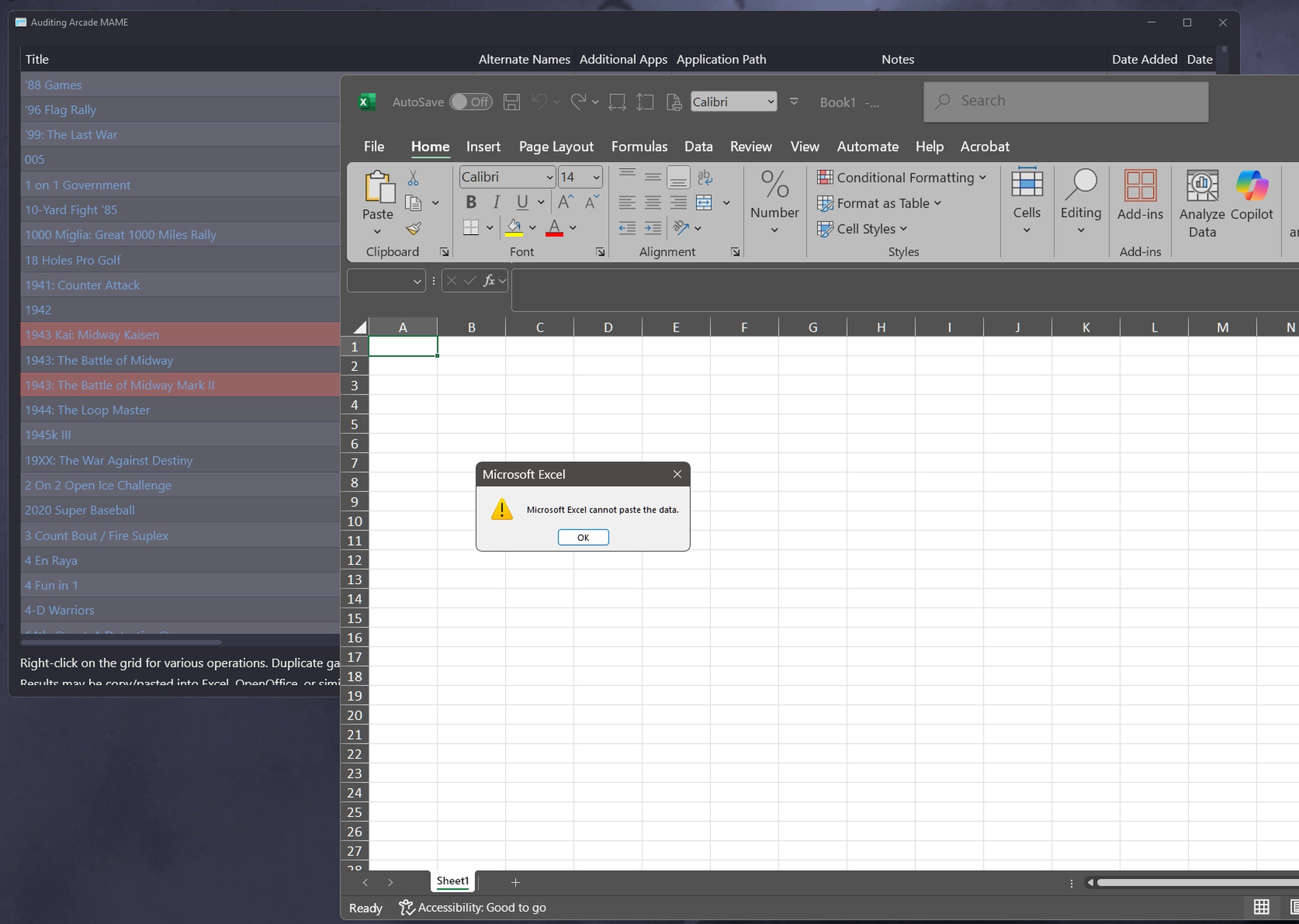This screenshot has height=924, width=1299.
Task: Open Font dialog launcher
Action: [x=600, y=252]
